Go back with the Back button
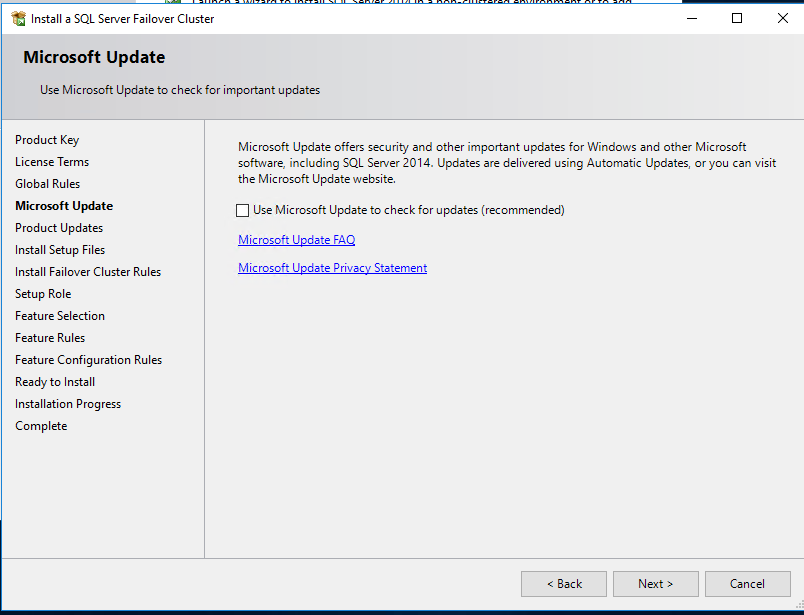804x615 pixels. pyautogui.click(x=564, y=584)
